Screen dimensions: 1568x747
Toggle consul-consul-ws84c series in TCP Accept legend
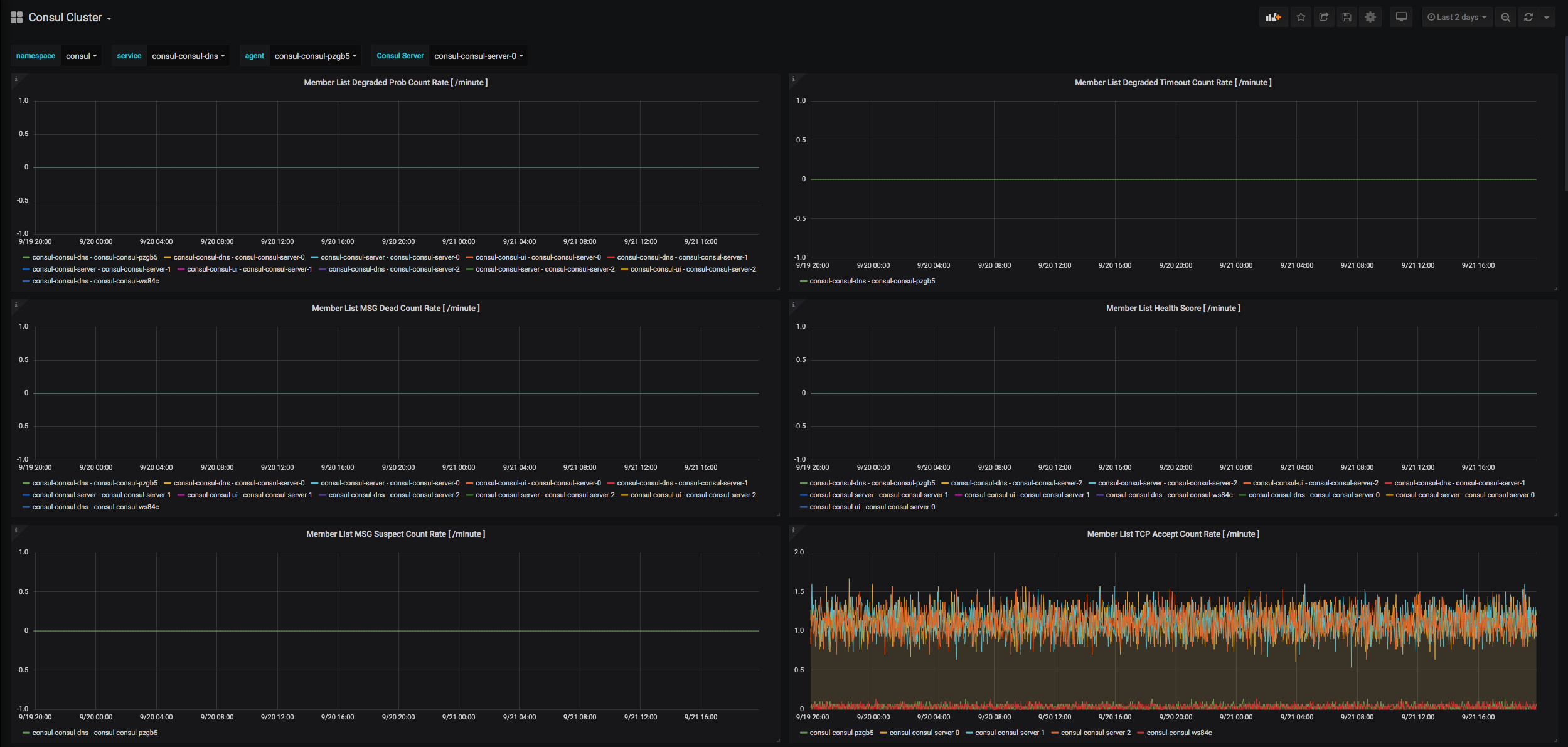coord(1179,733)
